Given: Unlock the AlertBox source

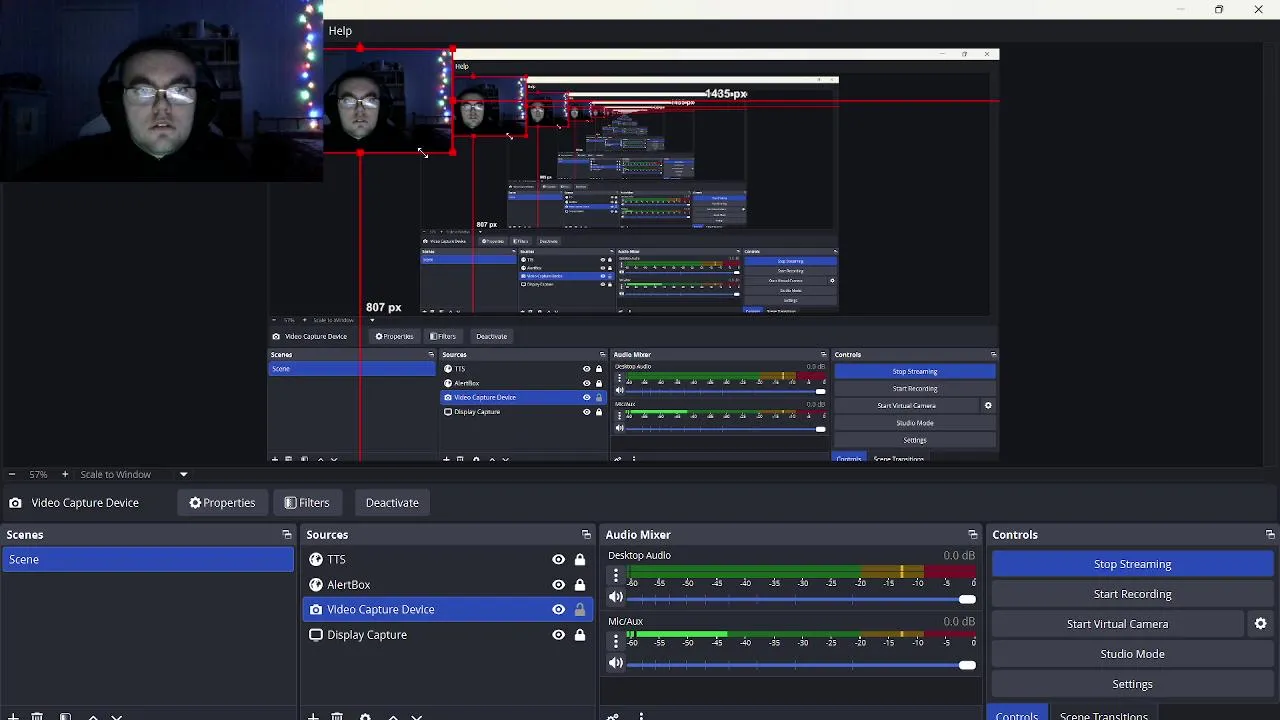Looking at the screenshot, I should 579,584.
